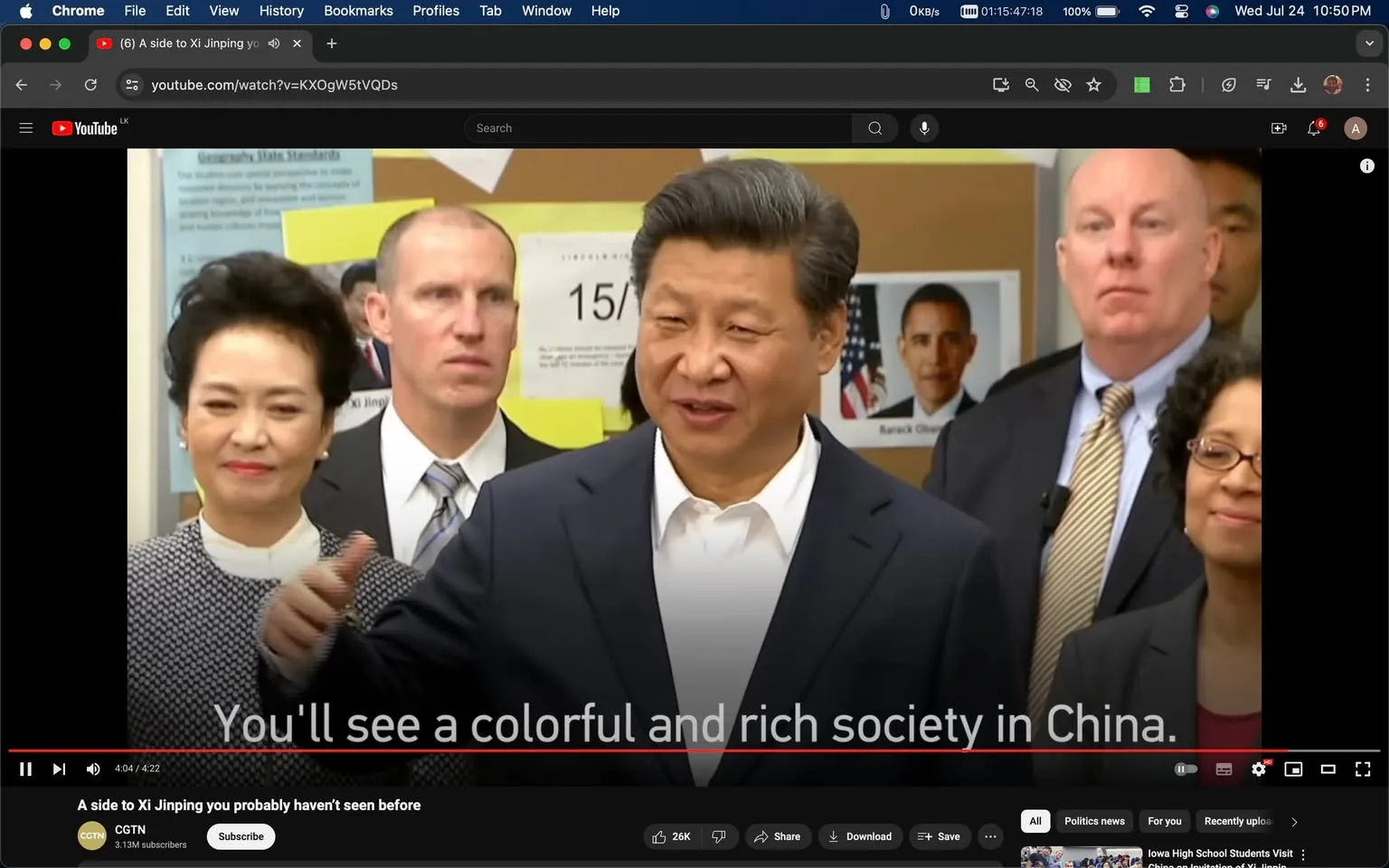Activate miniplayer mode
This screenshot has width=1389, height=868.
point(1293,769)
